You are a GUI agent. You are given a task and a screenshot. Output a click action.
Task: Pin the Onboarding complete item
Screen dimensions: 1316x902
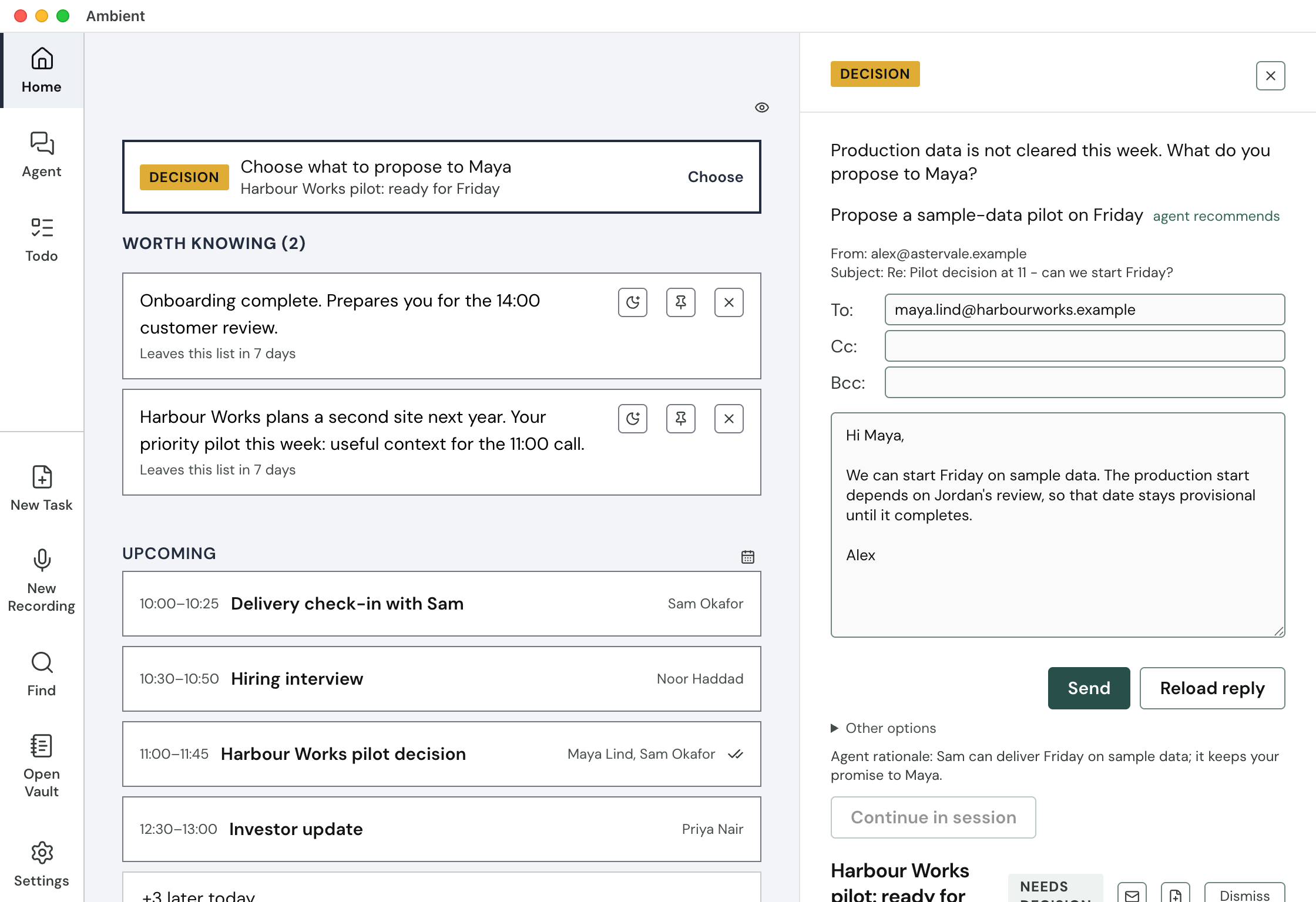681,302
